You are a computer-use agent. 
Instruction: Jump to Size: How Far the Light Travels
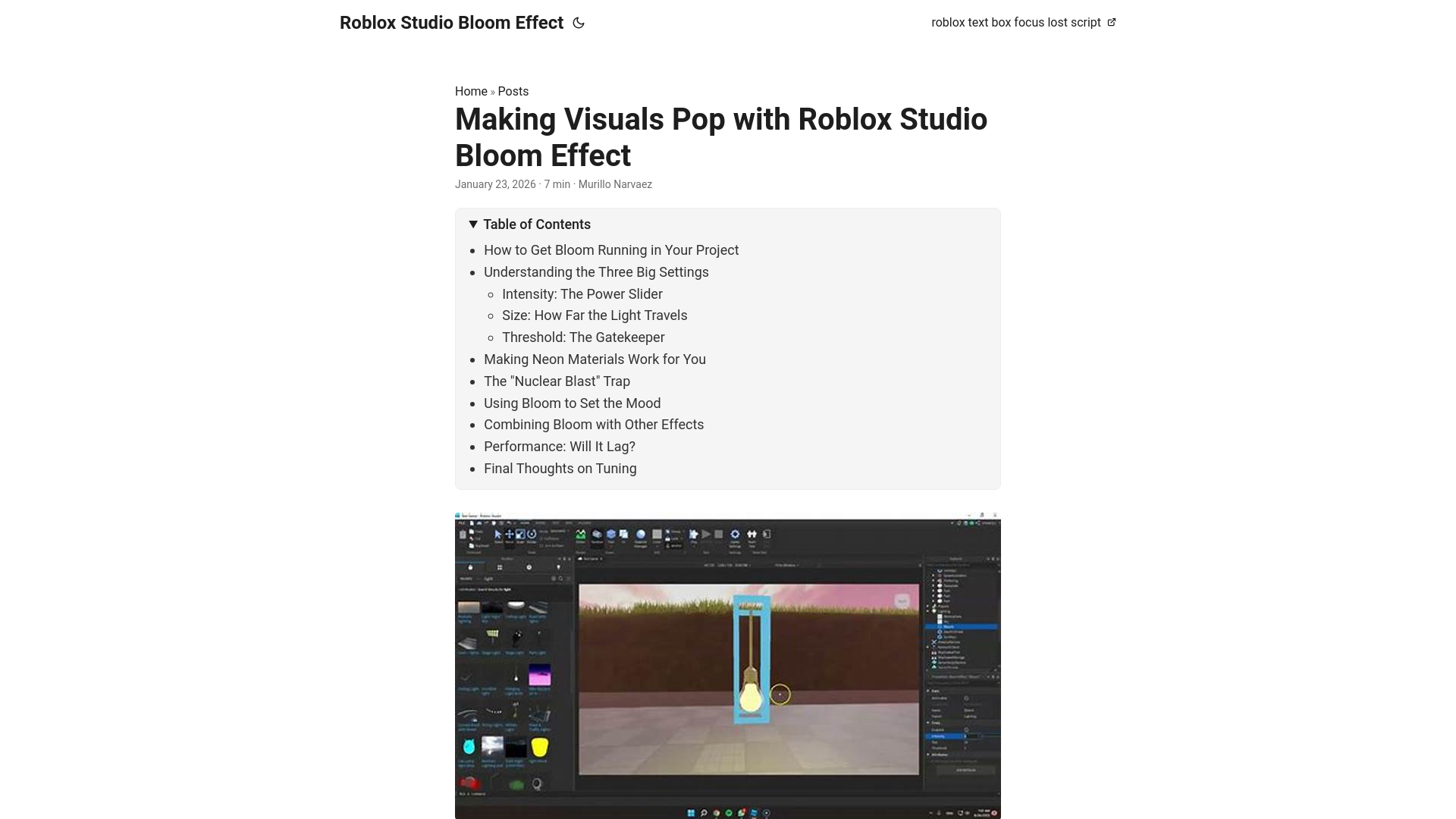(595, 315)
